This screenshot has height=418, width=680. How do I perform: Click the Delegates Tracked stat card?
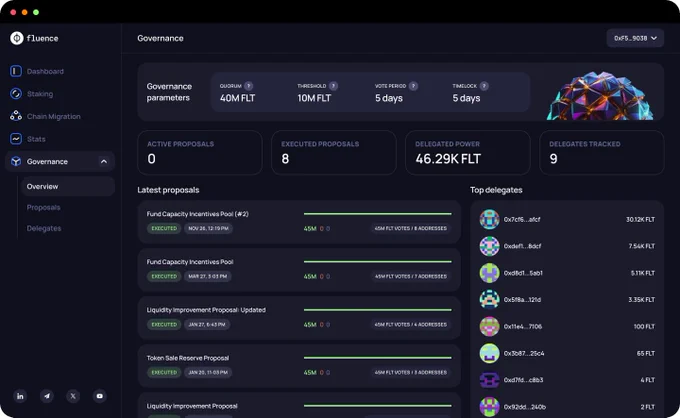click(x=602, y=153)
